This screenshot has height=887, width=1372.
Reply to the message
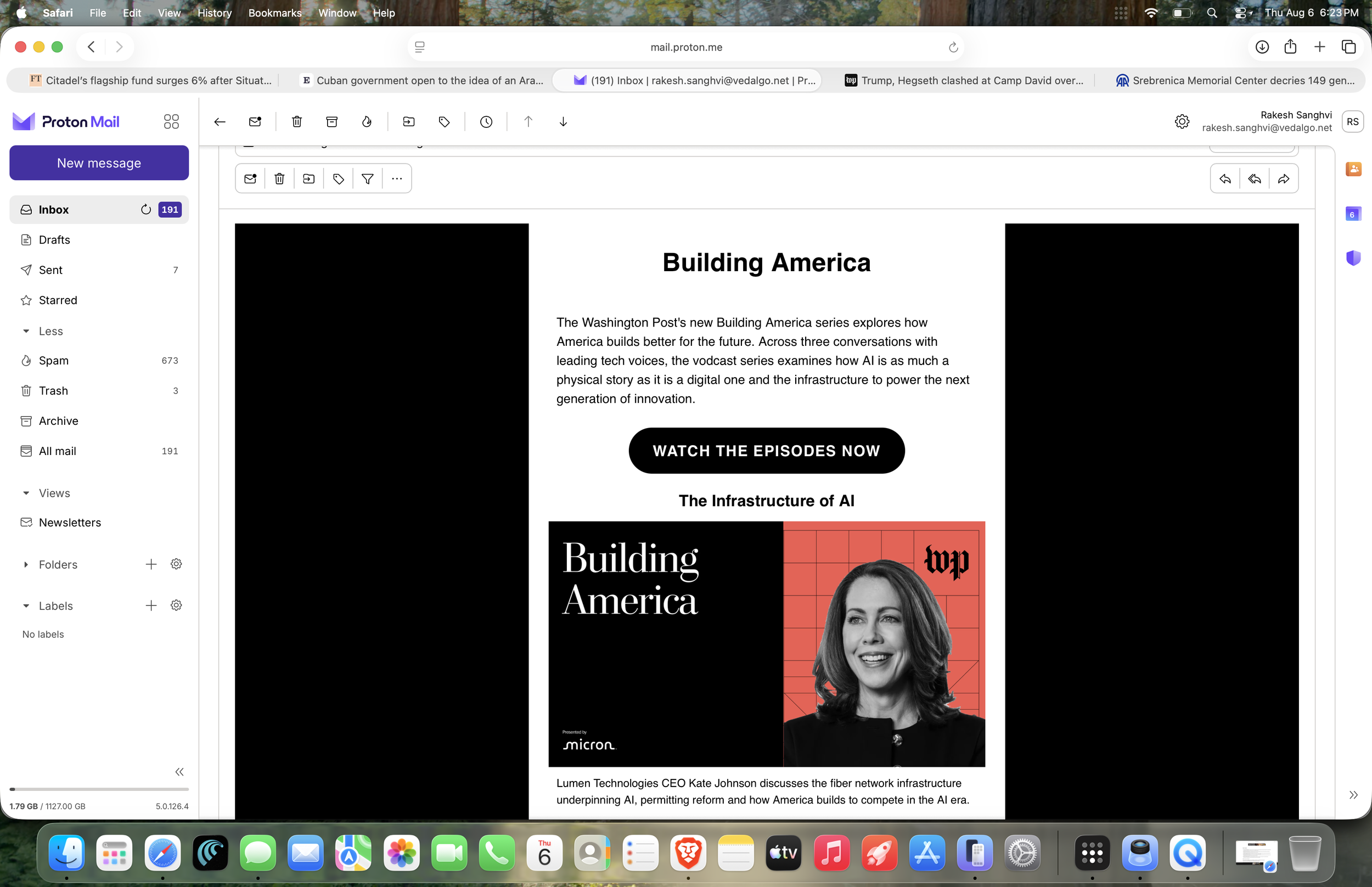pyautogui.click(x=1225, y=178)
